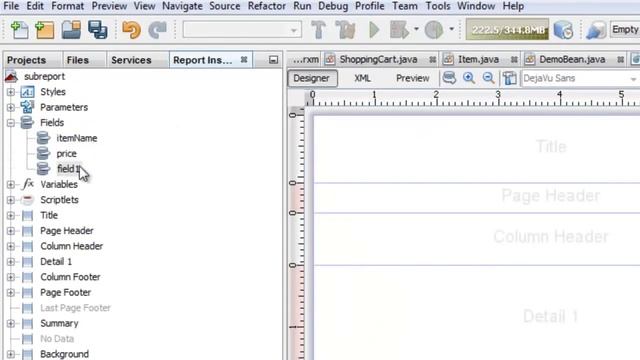
Task: Click the memory usage 222.5/344.8MB indicator
Action: tap(507, 30)
